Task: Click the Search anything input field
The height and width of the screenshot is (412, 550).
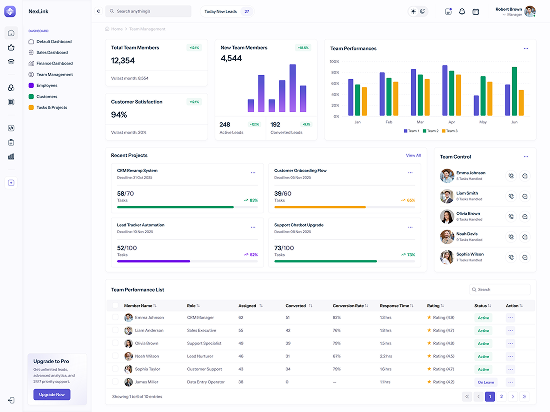Action: click(x=148, y=11)
